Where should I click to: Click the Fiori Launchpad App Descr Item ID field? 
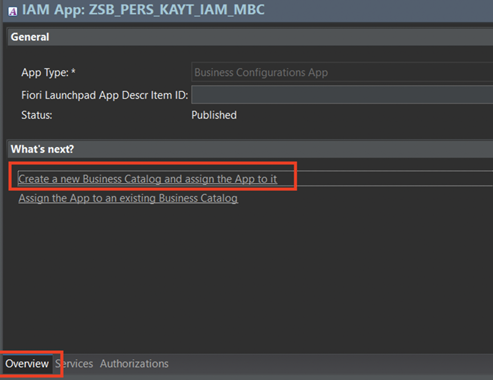point(342,95)
